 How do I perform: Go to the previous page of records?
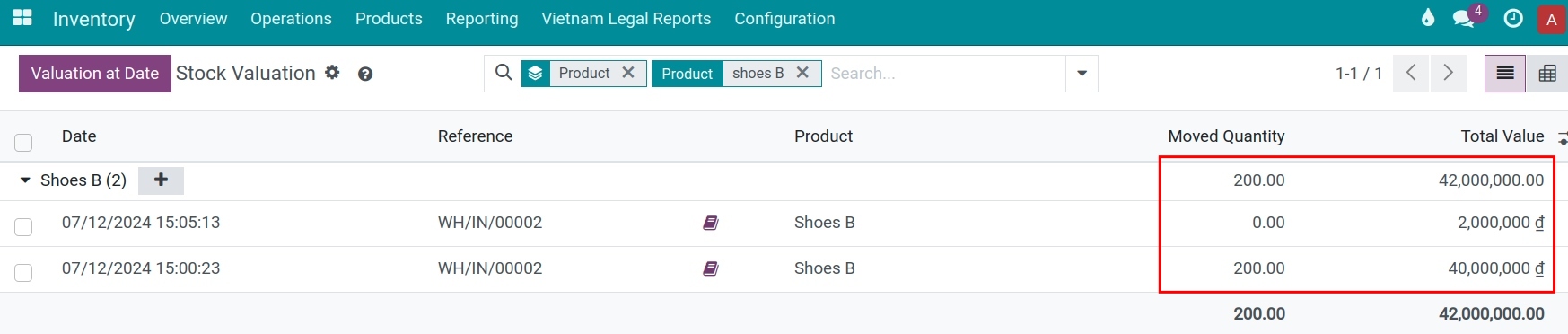1411,73
